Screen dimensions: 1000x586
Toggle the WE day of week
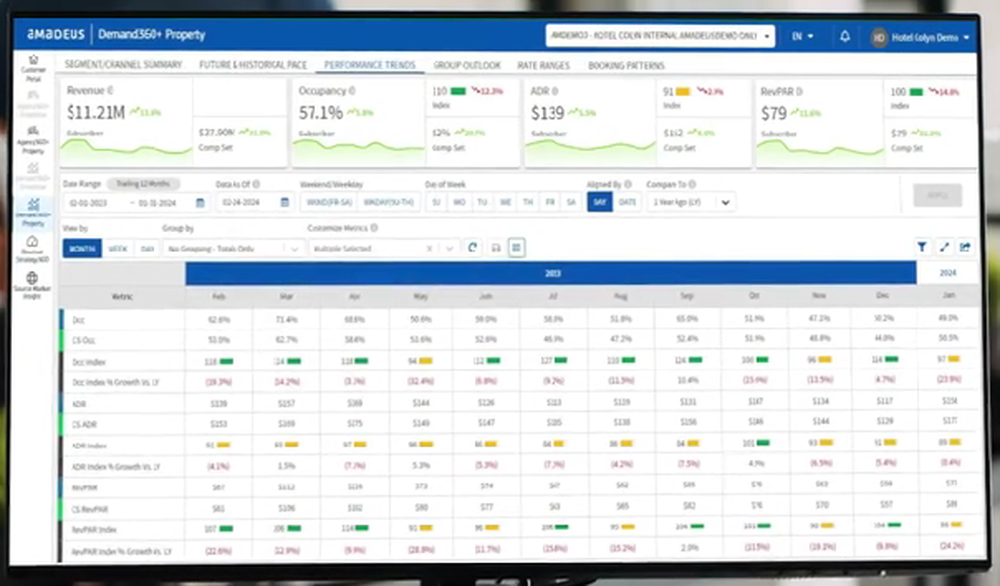click(x=505, y=202)
